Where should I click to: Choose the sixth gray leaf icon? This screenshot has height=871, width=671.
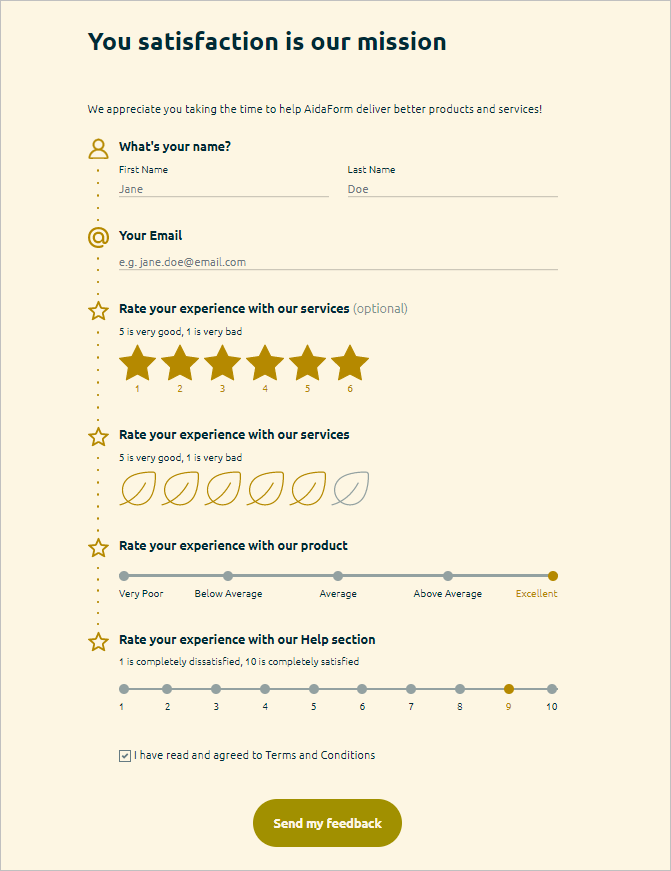pyautogui.click(x=350, y=489)
